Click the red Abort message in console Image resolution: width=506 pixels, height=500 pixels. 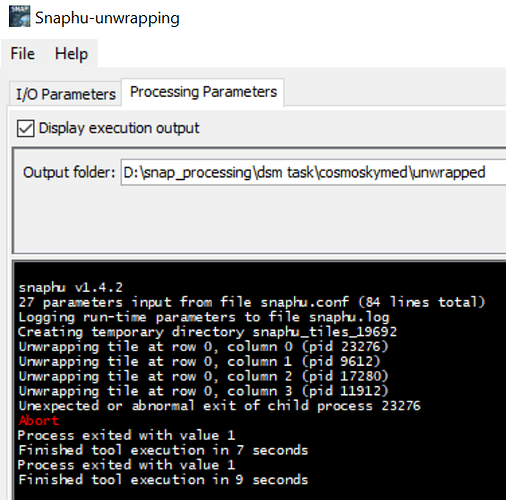tap(39, 420)
